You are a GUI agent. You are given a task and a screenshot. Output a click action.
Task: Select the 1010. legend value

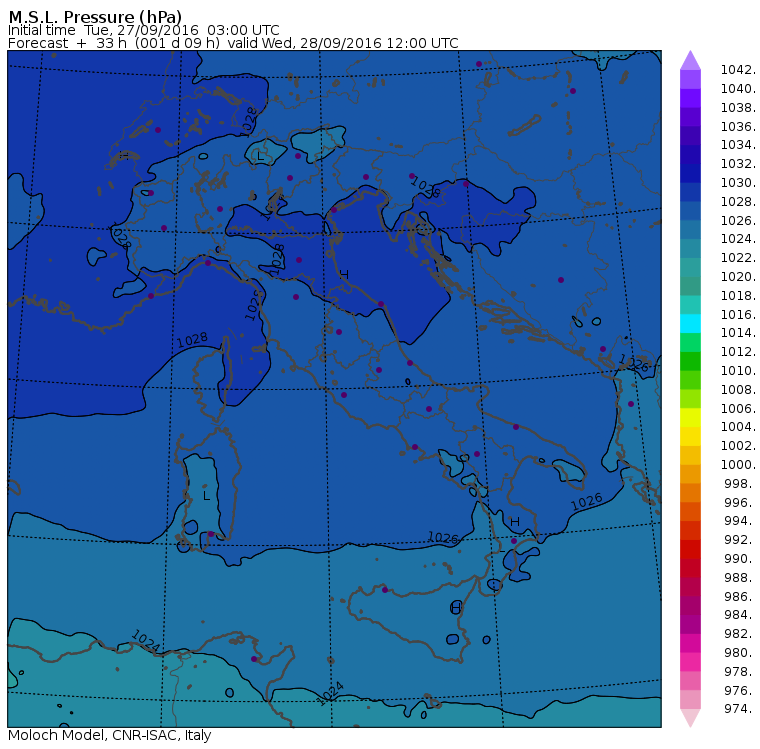[x=738, y=371]
